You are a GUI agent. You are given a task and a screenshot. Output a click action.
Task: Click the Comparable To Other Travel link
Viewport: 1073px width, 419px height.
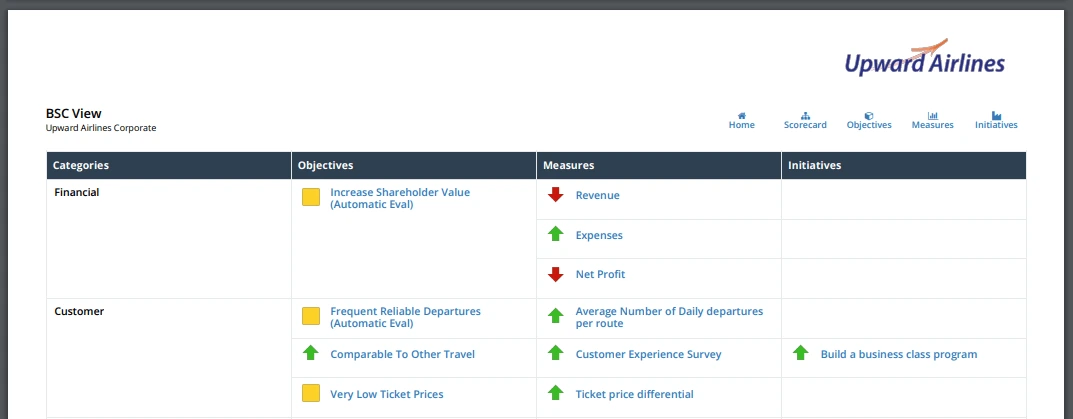coord(402,355)
